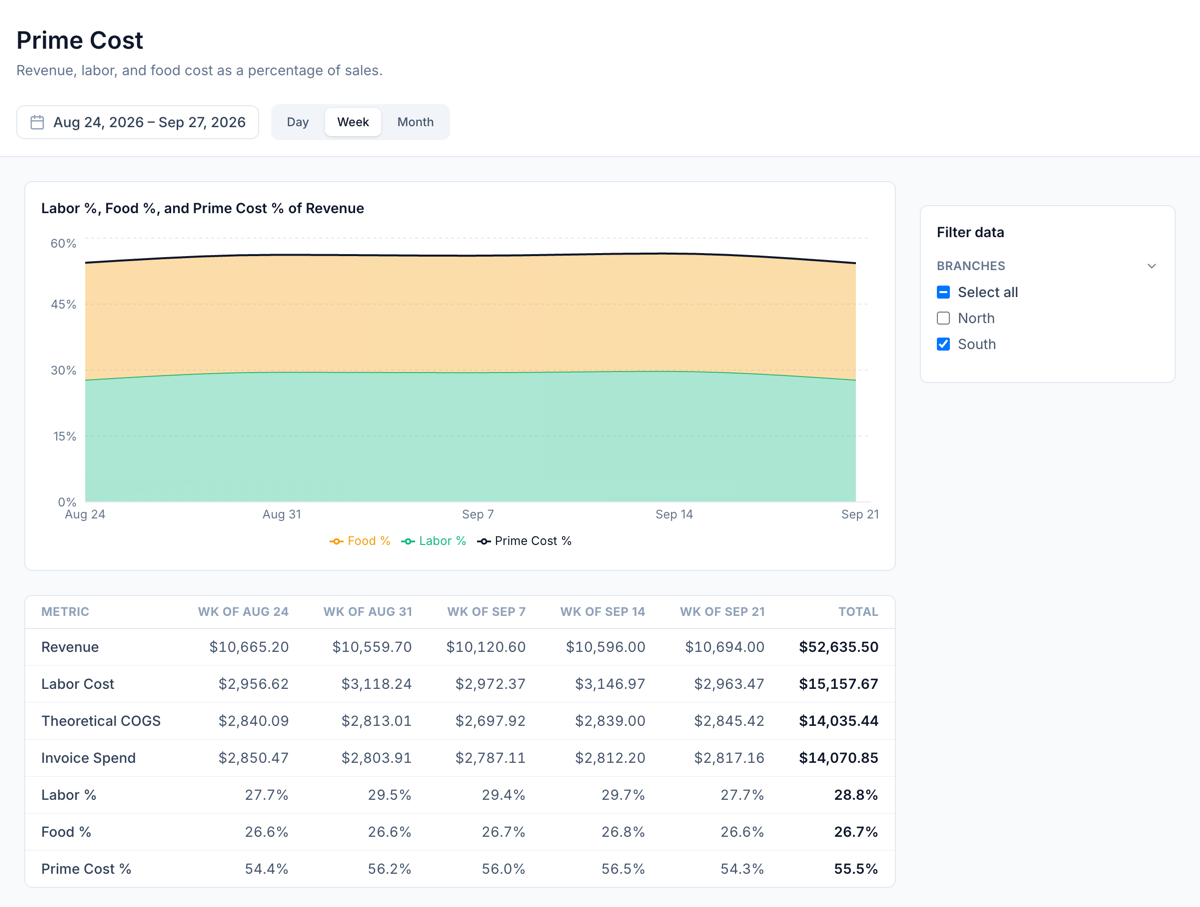The width and height of the screenshot is (1200, 907).
Task: Click the WK OF SEP 14 column header
Action: pyautogui.click(x=602, y=612)
